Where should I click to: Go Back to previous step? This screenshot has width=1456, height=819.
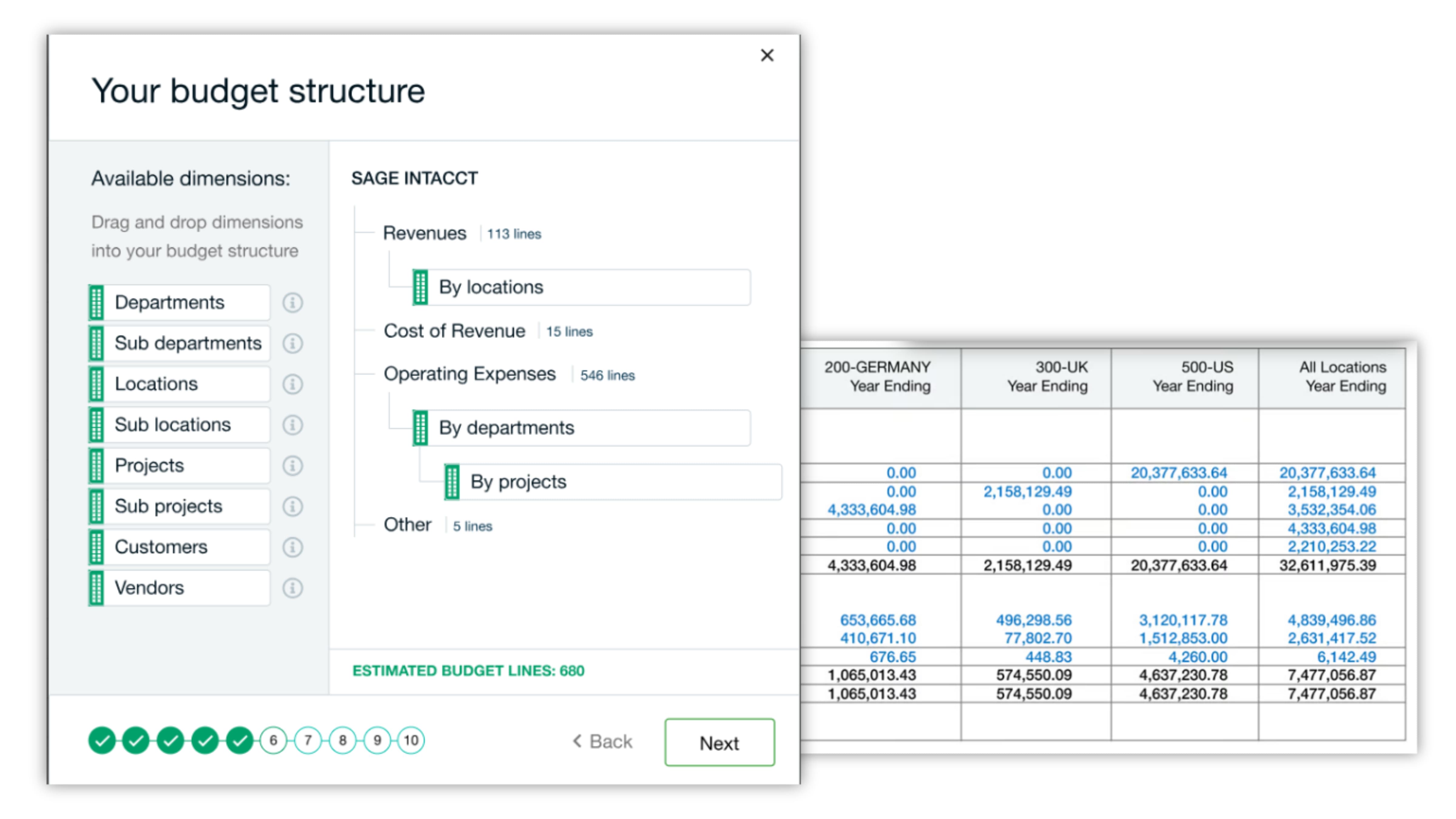pyautogui.click(x=602, y=742)
